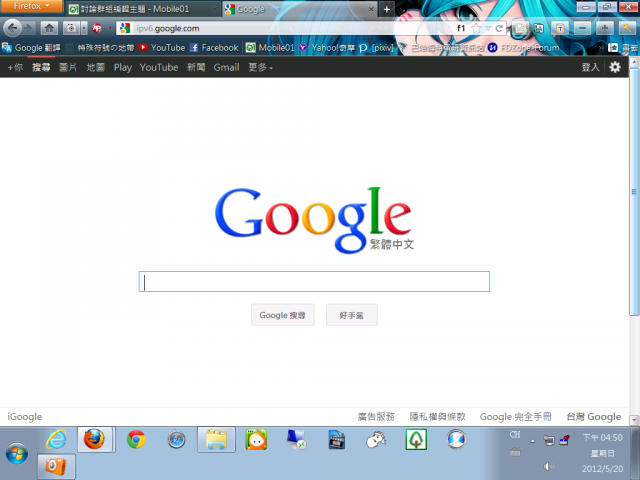Click the volume speaker tray icon
Screen dimensions: 640x480
pyautogui.click(x=549, y=466)
